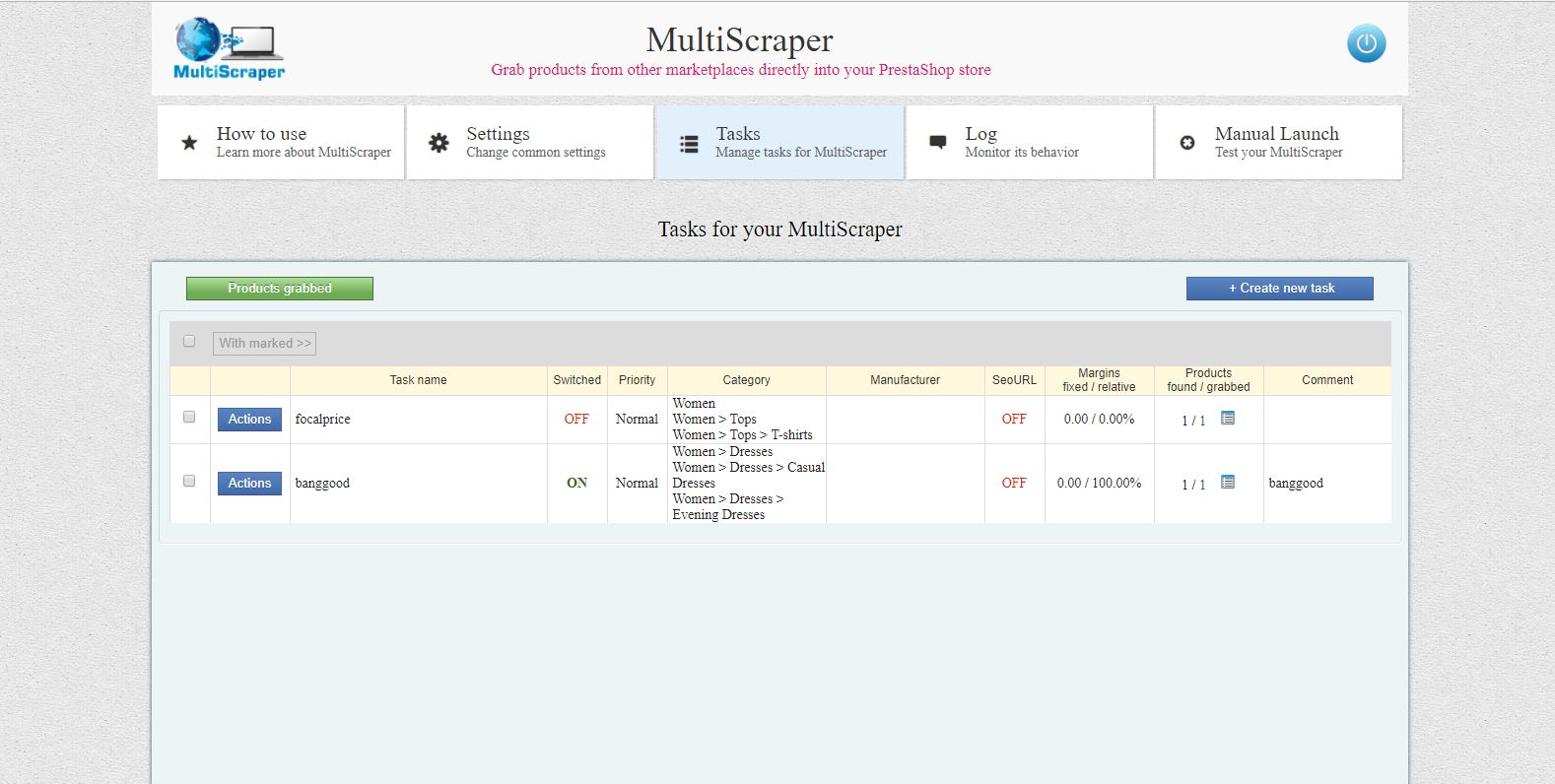Toggle SeoURL OFF for banggood
The image size is (1555, 784).
coord(1014,483)
